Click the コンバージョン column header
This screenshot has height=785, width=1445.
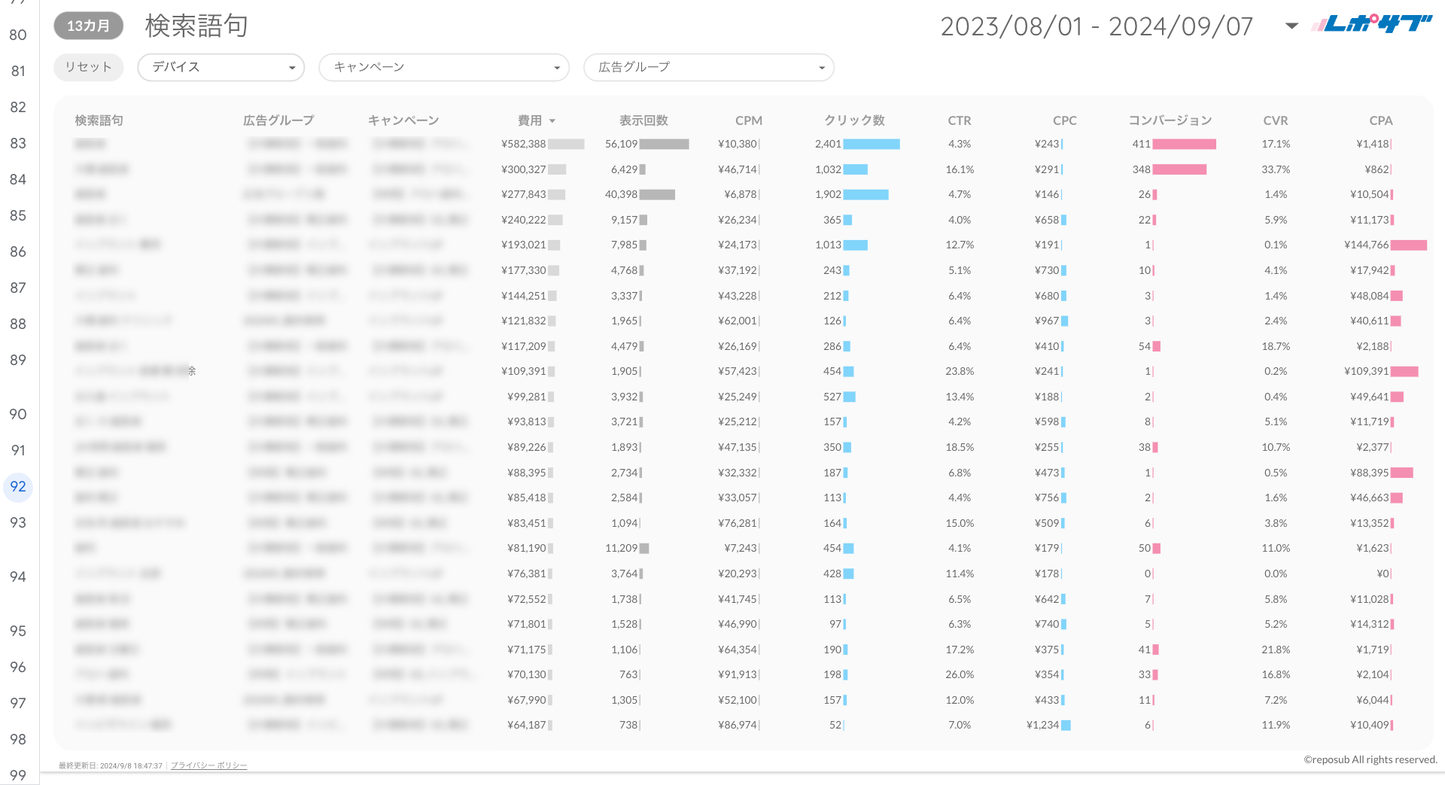(1169, 120)
